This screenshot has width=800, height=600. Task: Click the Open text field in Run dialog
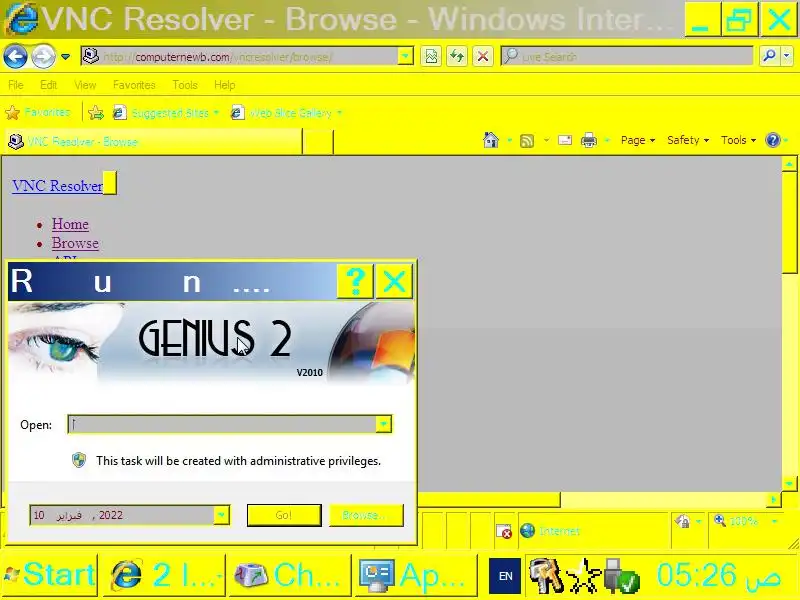[x=222, y=424]
